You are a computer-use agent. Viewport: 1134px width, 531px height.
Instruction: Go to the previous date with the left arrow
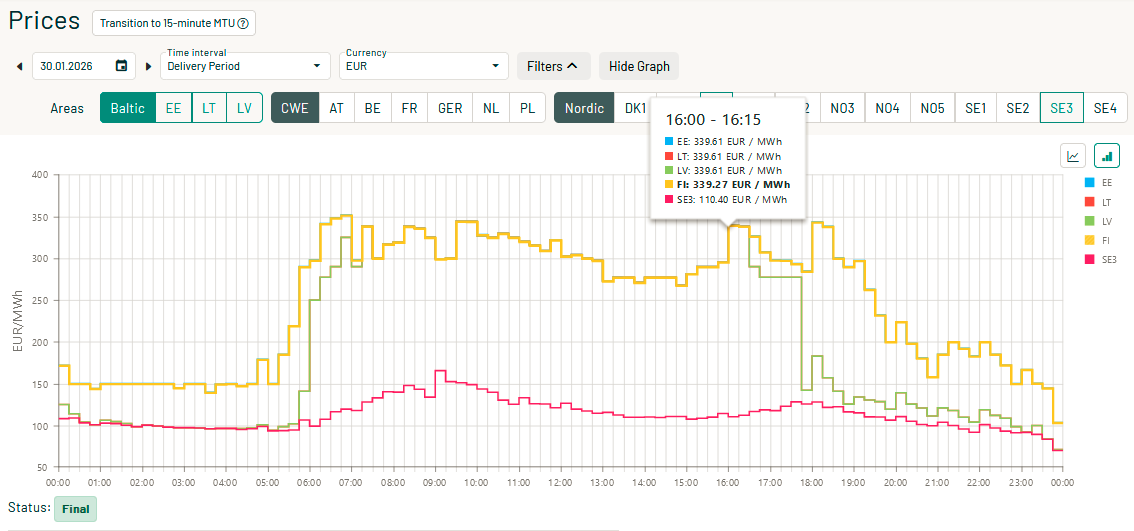20,67
